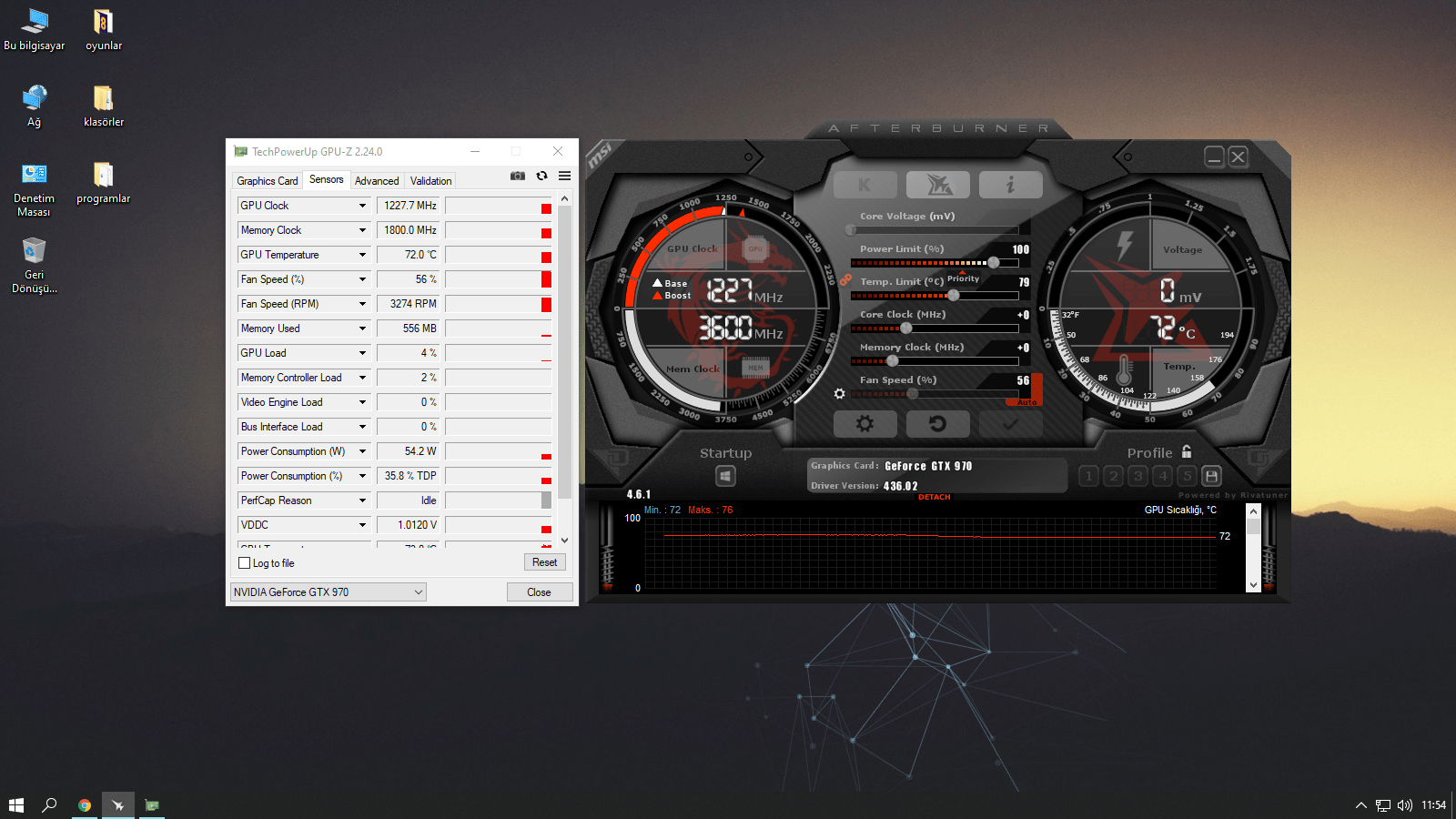Toggle fan speed Auto mode

[1026, 402]
